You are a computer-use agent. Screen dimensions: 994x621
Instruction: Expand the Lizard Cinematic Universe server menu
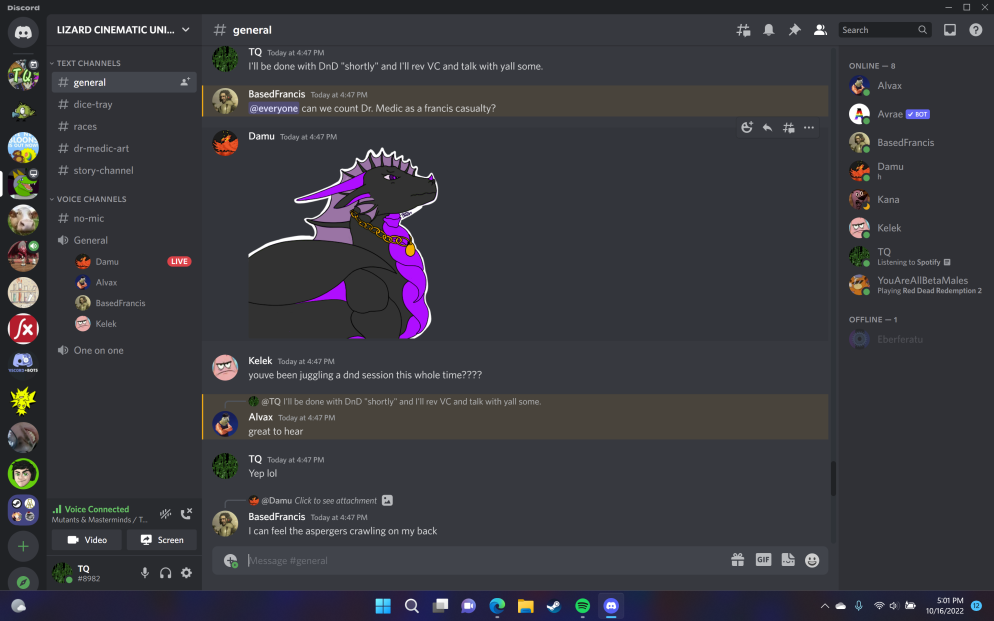click(x=124, y=30)
